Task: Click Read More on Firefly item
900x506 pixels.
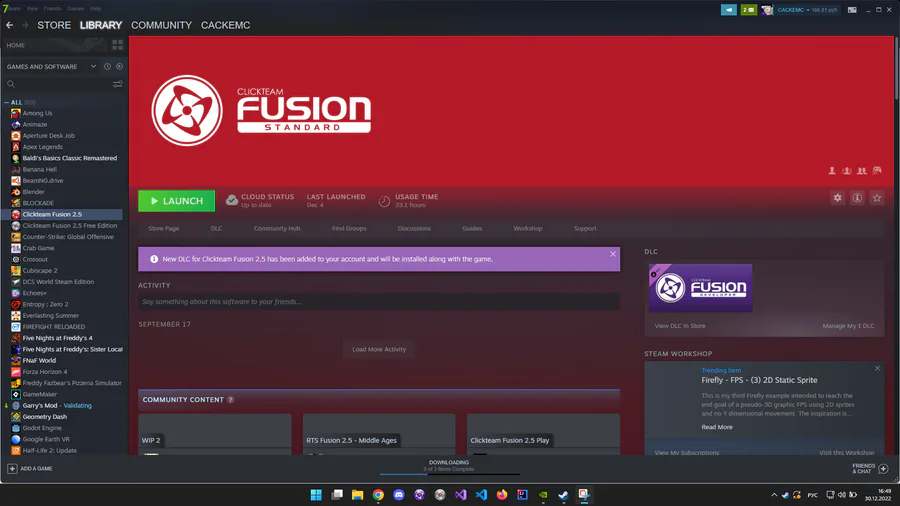Action: pyautogui.click(x=716, y=427)
